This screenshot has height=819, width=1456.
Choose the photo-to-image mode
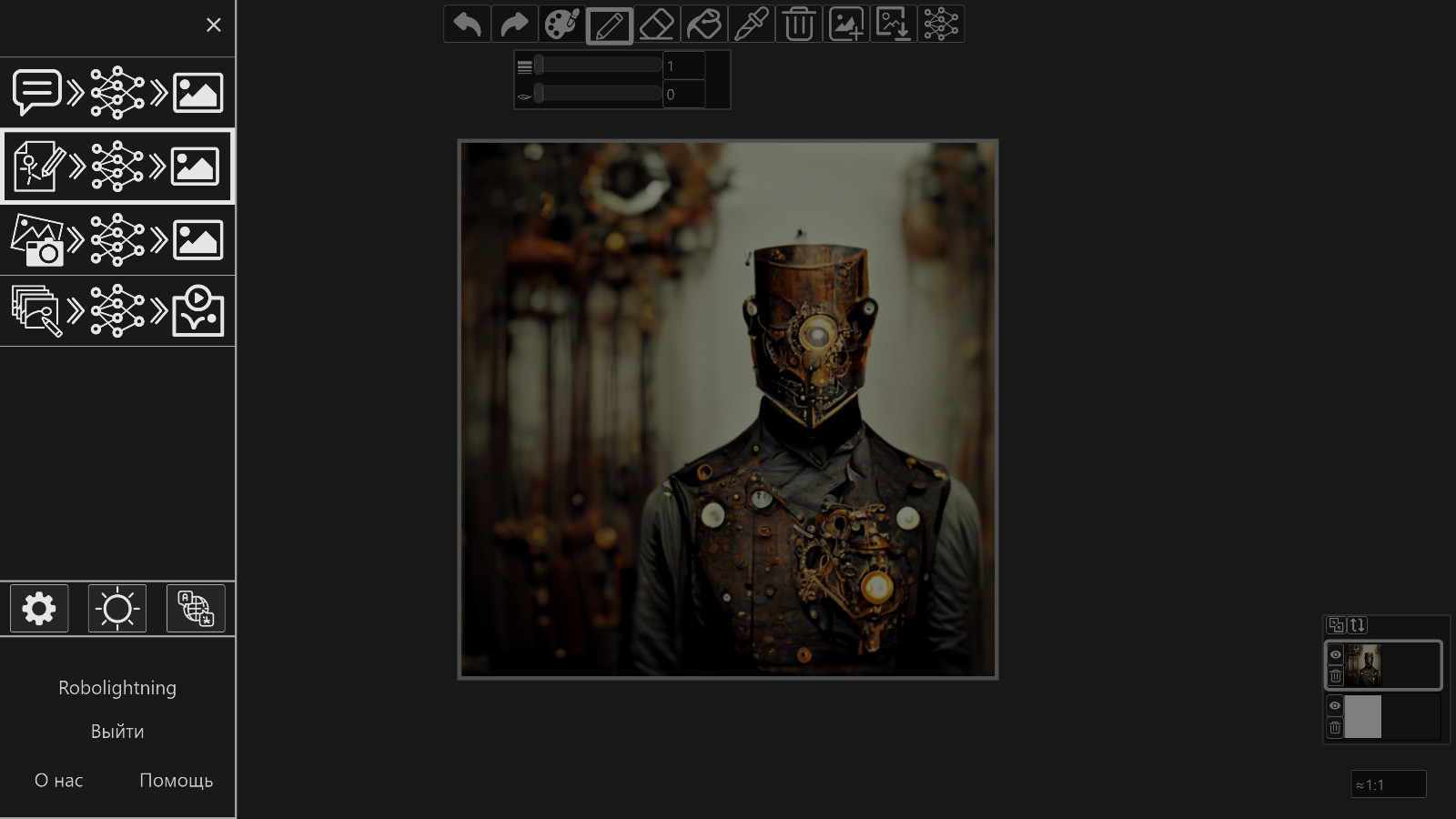click(117, 239)
